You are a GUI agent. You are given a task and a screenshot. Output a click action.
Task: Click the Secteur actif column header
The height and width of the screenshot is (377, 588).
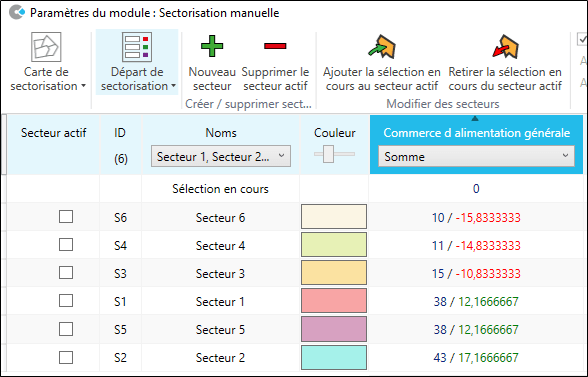pyautogui.click(x=54, y=133)
